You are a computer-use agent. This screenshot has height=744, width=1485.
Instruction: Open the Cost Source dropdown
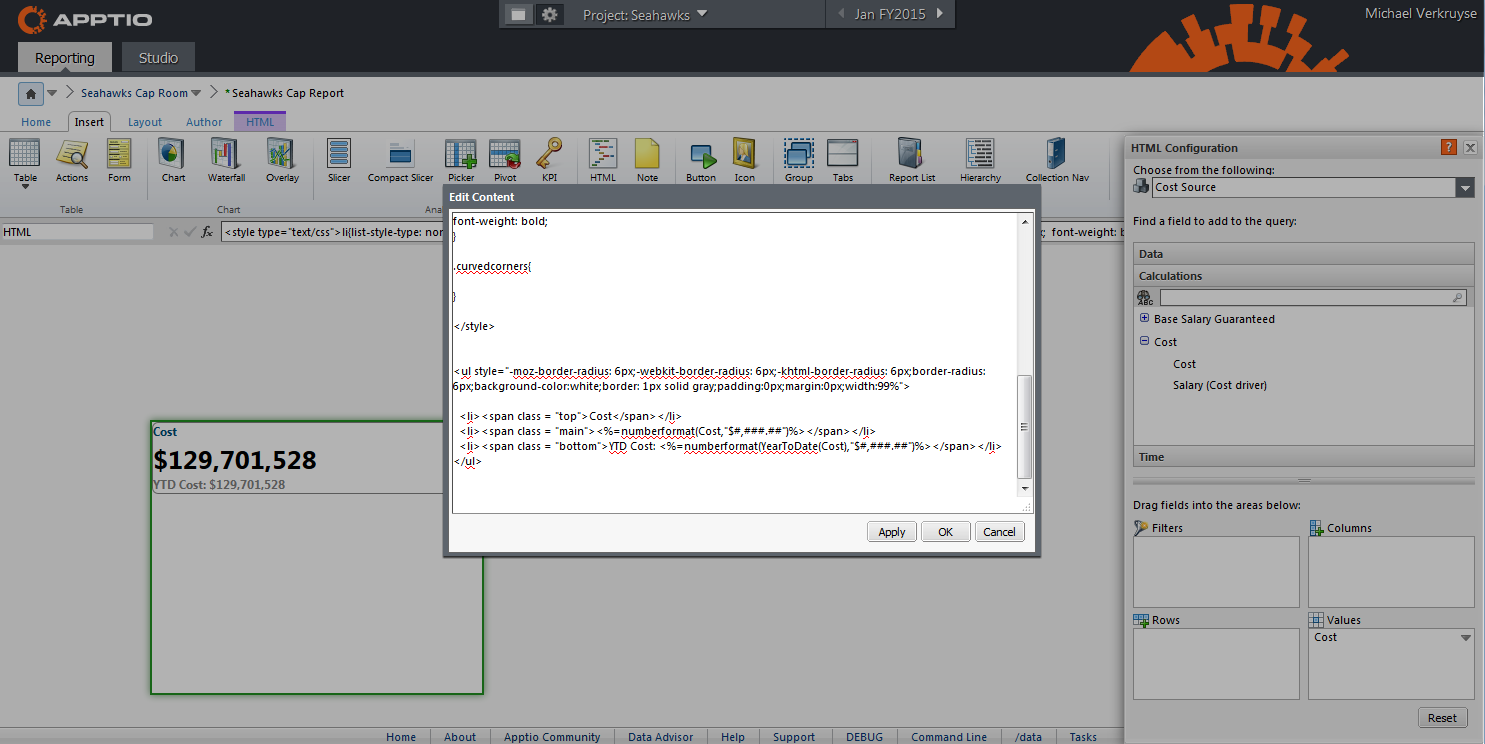(1465, 187)
